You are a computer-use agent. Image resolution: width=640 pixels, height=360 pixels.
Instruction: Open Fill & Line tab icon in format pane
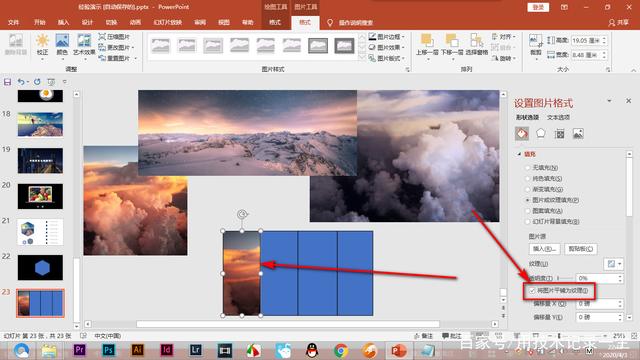pos(522,133)
